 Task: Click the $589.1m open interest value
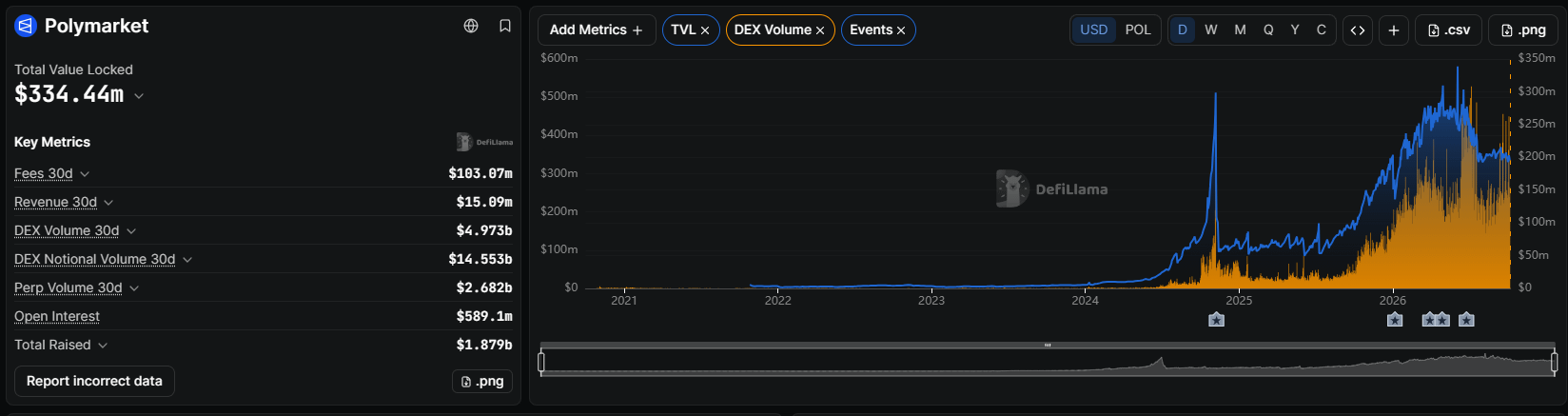tap(484, 316)
